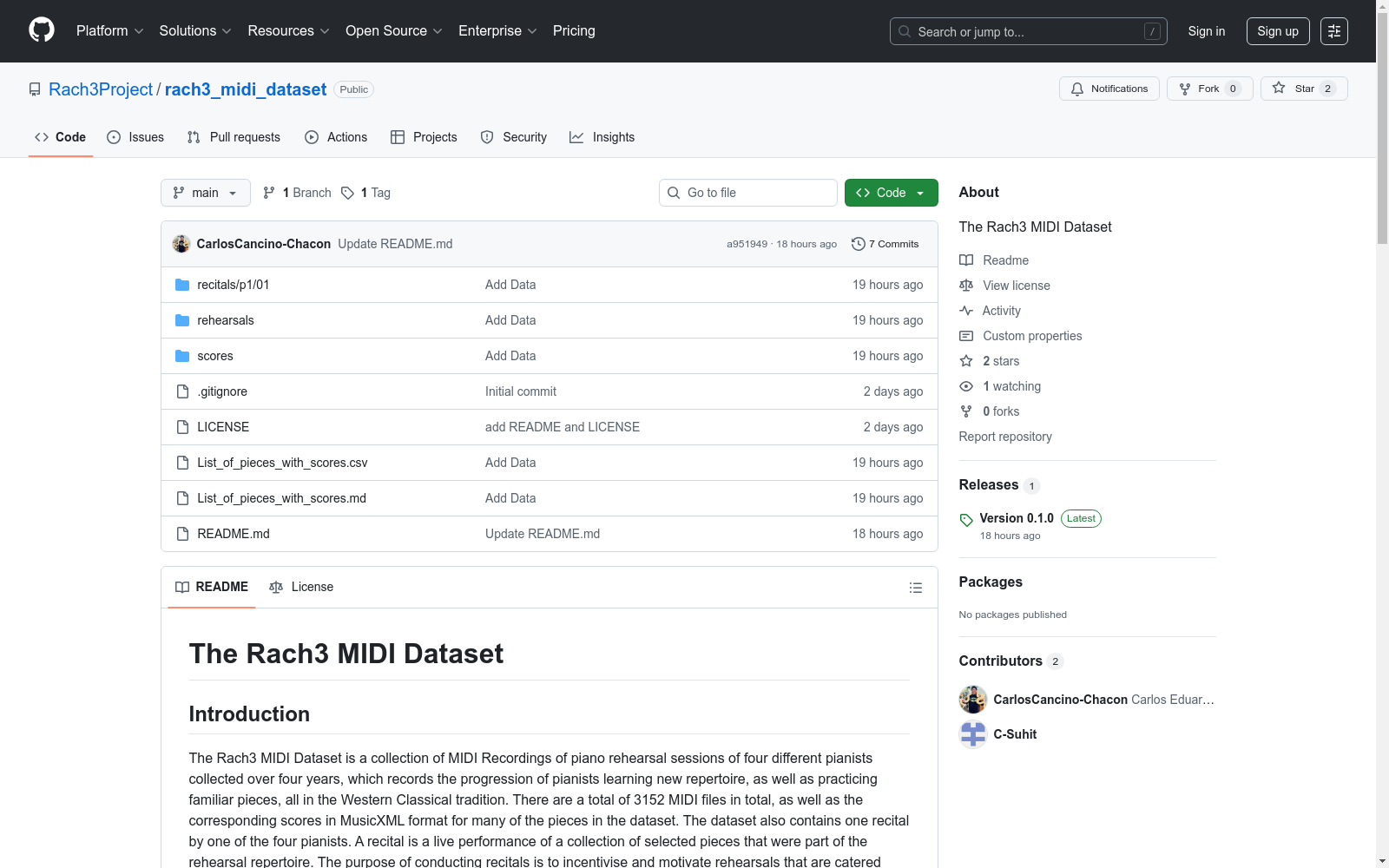1389x868 pixels.
Task: Click the book icon next to Readme link
Action: (966, 260)
